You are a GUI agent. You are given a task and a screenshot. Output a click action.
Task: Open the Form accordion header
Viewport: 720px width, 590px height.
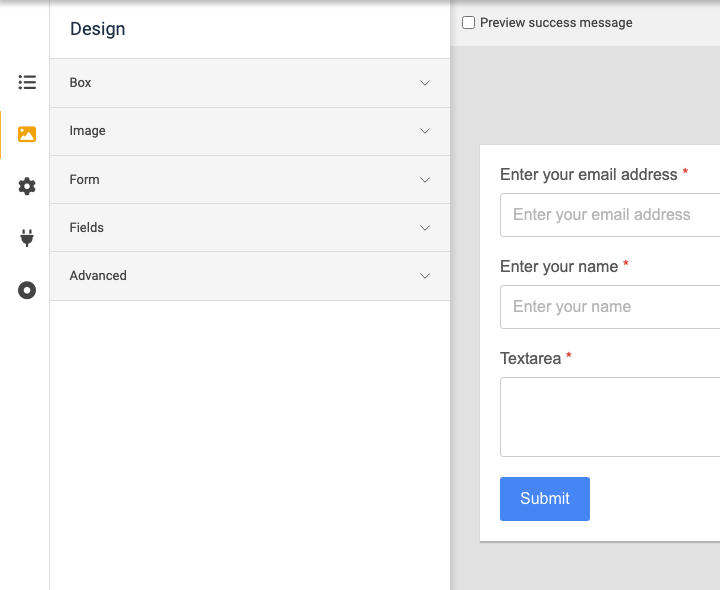(250, 180)
